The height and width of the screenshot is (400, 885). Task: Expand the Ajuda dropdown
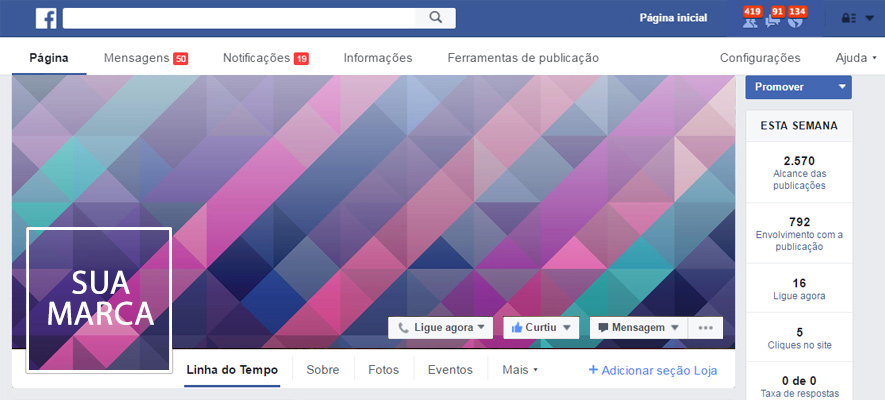click(x=856, y=58)
